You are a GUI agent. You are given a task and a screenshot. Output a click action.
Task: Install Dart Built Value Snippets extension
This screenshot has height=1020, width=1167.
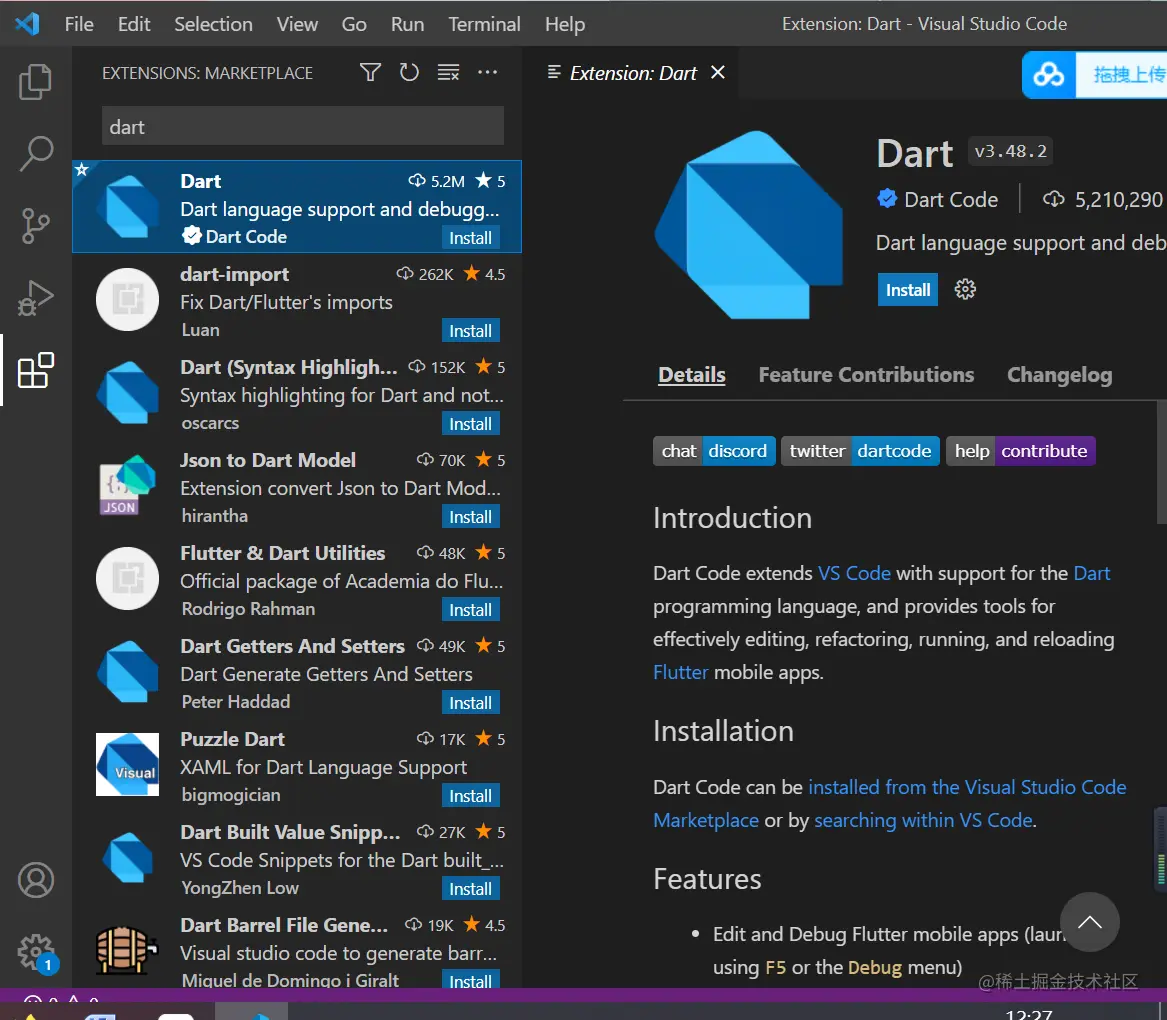click(x=470, y=889)
